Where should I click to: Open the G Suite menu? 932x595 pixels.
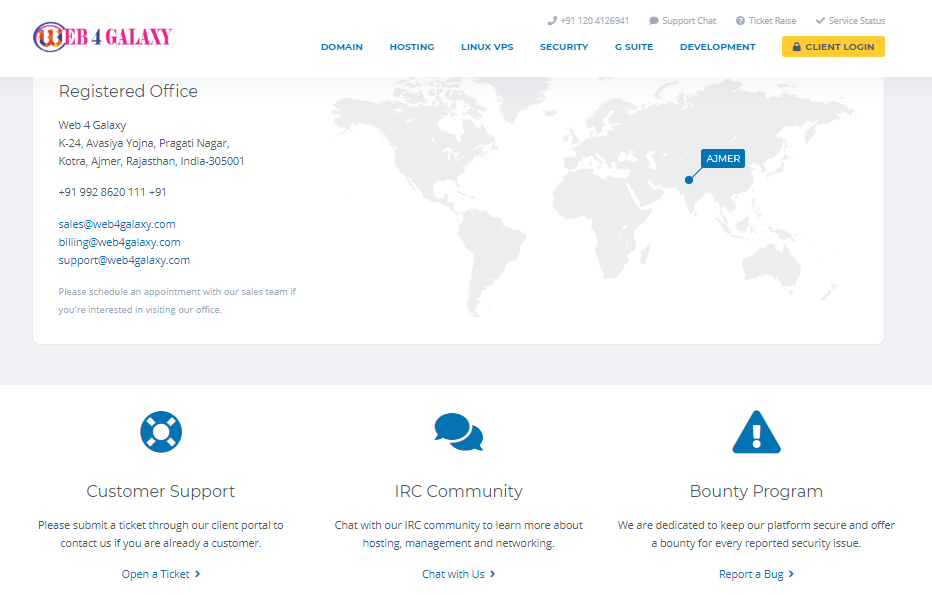(x=634, y=47)
